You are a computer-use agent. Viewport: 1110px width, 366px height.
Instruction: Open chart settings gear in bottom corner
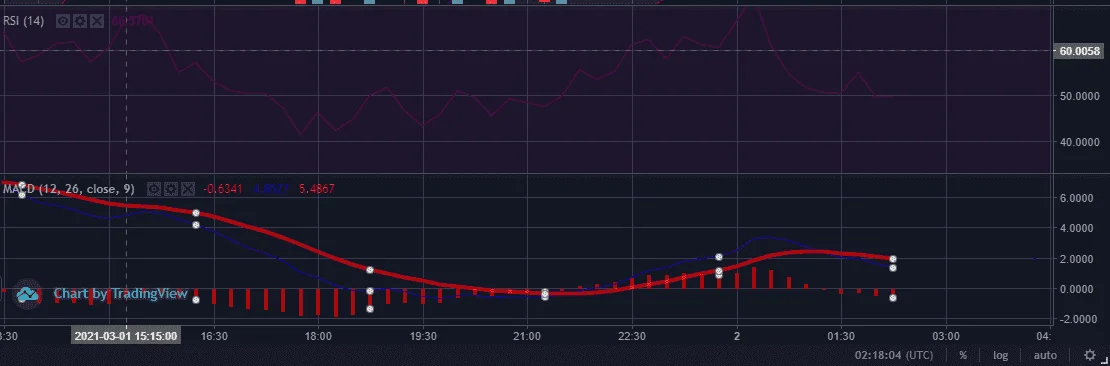click(1090, 355)
